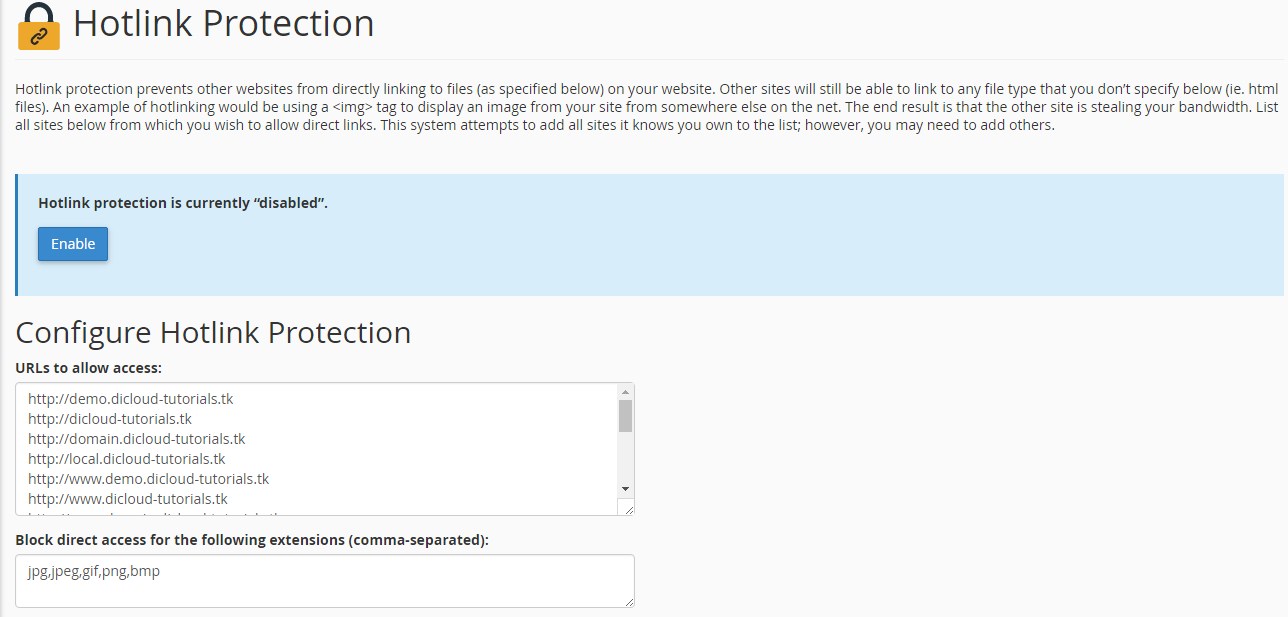Screen dimensions: 1288x617
Task: Select http://domain.dicloud-tutorials.tk in the allow list
Action: [137, 438]
